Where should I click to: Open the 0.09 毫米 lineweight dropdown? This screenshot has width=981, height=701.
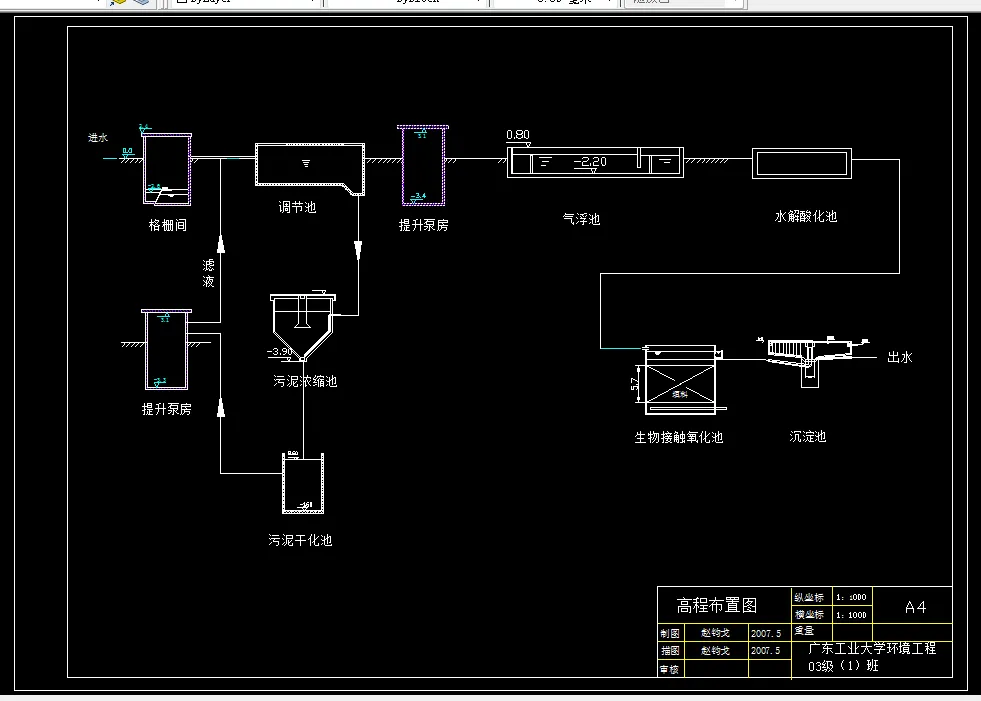coord(555,3)
